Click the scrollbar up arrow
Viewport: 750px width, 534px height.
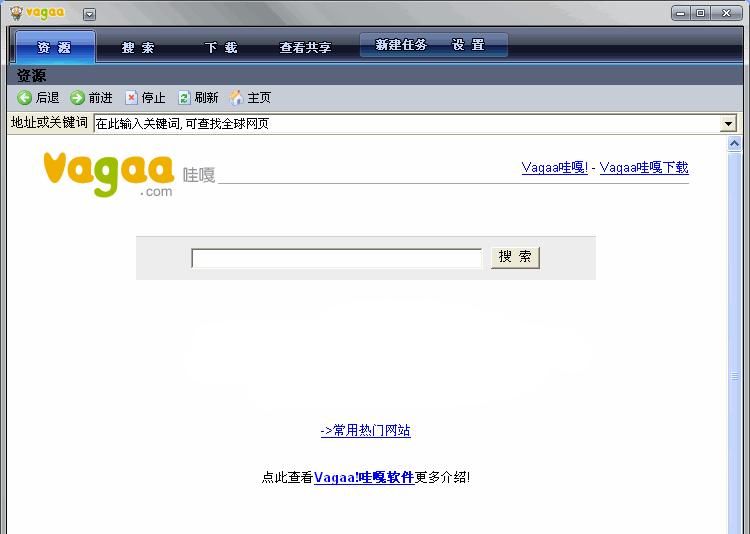click(734, 144)
